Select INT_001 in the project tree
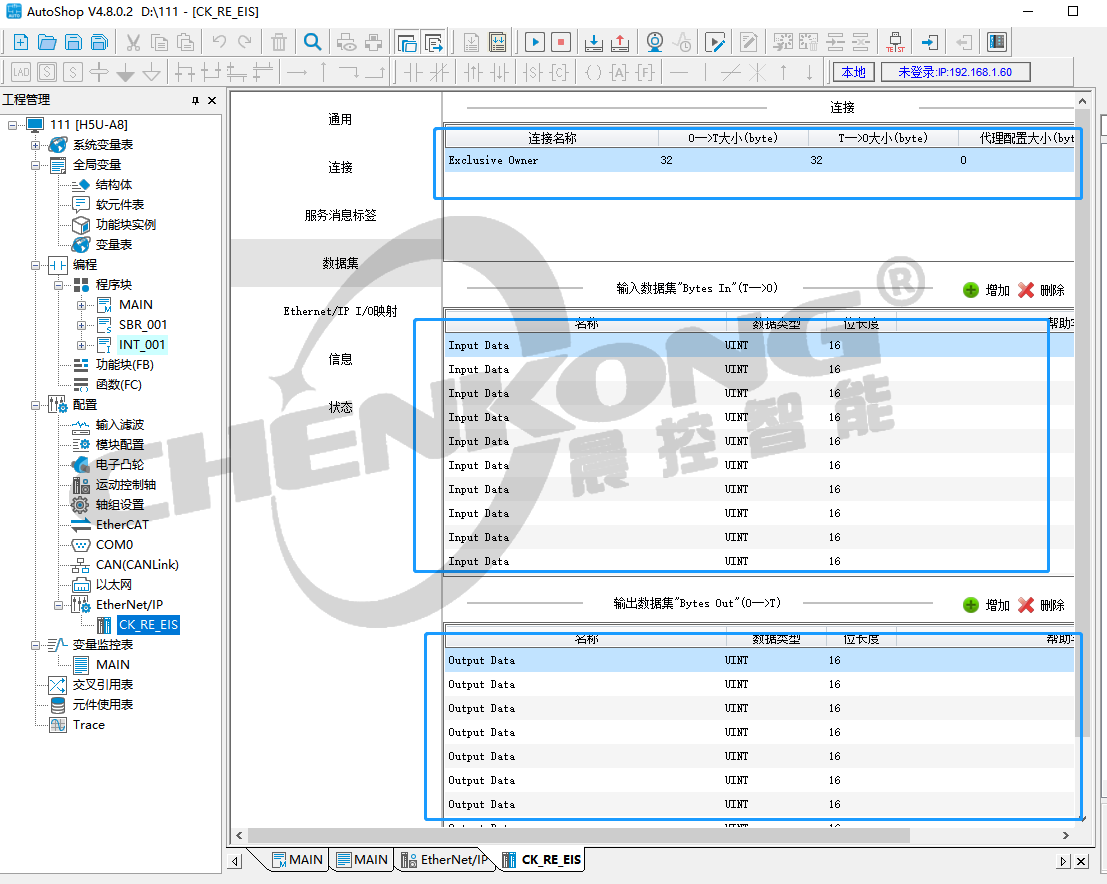The image size is (1107, 884). (x=141, y=345)
